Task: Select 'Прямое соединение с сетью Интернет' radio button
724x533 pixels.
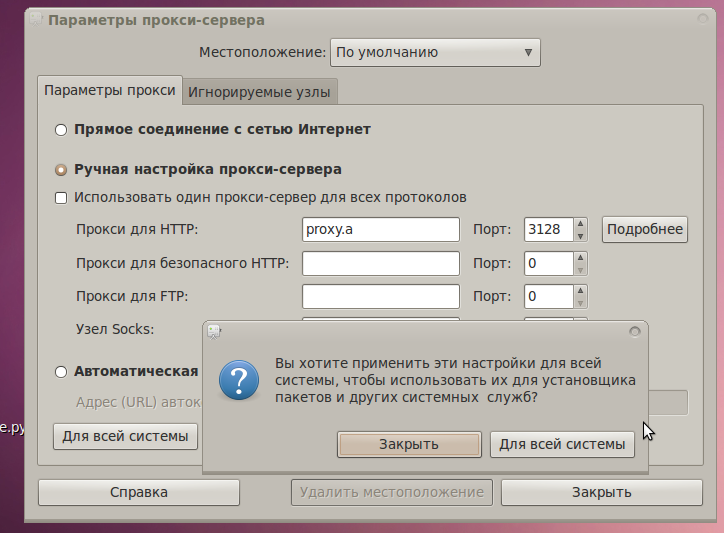Action: pos(62,130)
